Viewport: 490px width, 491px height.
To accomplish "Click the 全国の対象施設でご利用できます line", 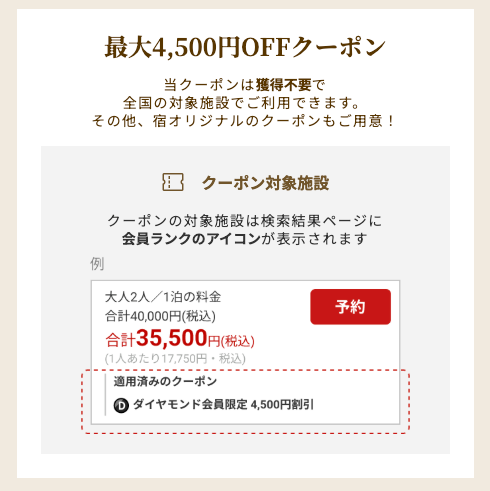I will coord(242,103).
